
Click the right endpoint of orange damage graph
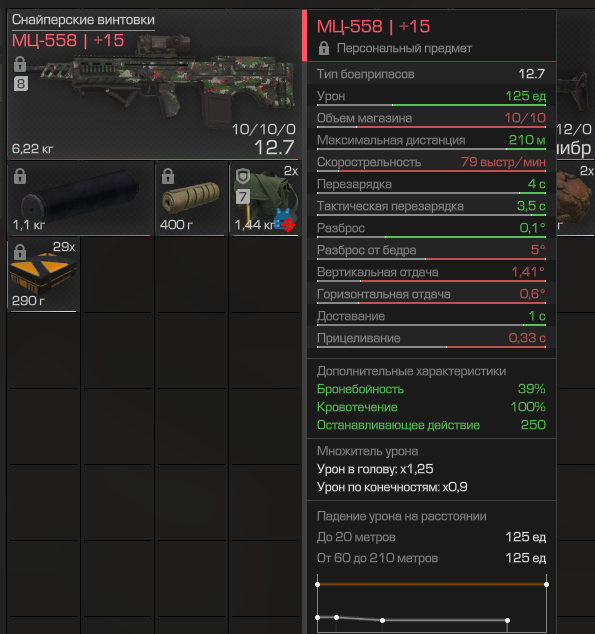546,584
